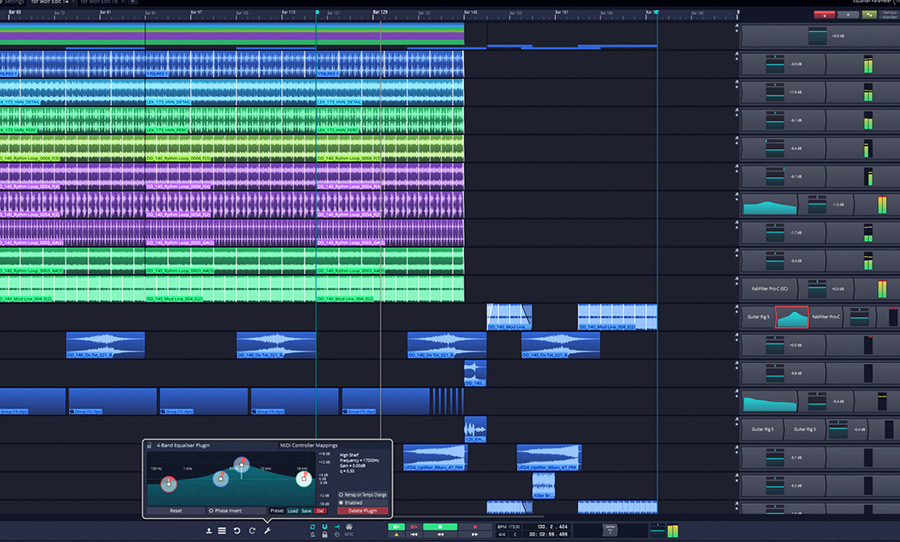Screen dimensions: 900x542
Task: Select the red-outlined EQ thumbnail next to Guitar Rig 5
Action: 792,317
